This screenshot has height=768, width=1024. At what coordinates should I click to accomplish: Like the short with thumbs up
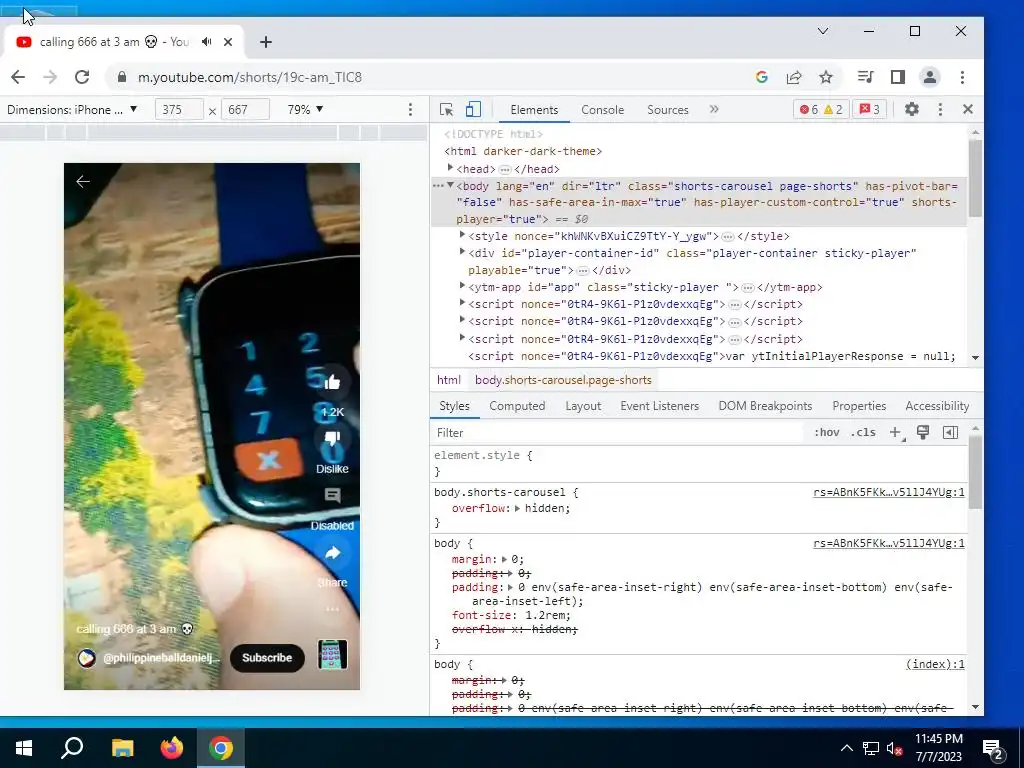click(x=332, y=382)
